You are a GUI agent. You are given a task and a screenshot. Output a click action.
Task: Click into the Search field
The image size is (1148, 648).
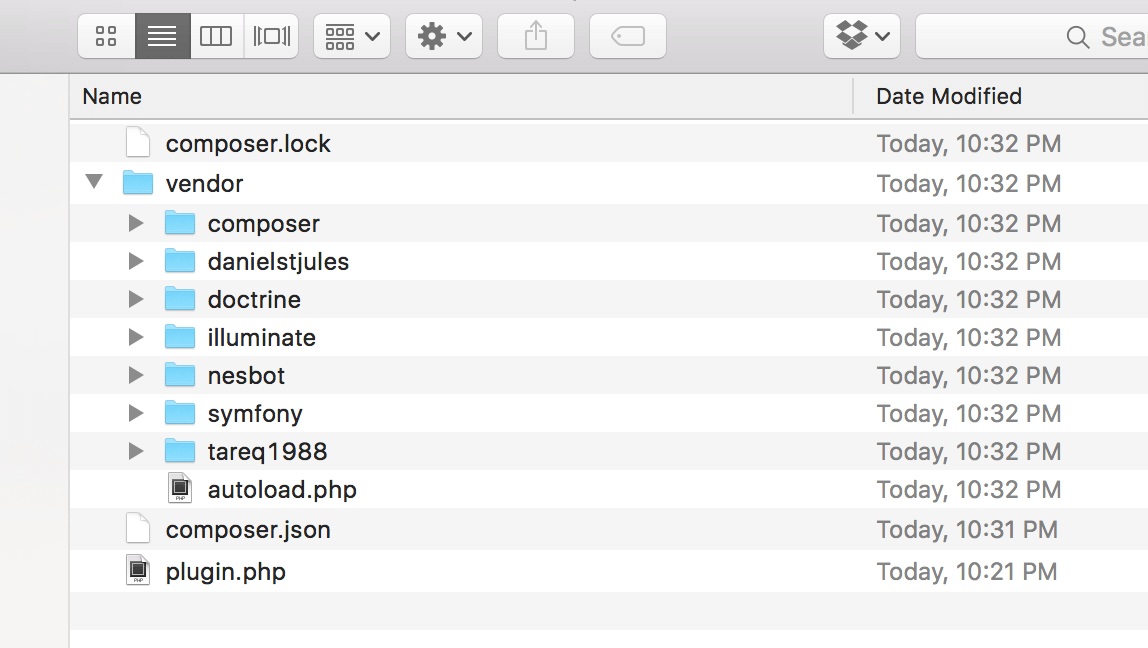pos(1032,36)
